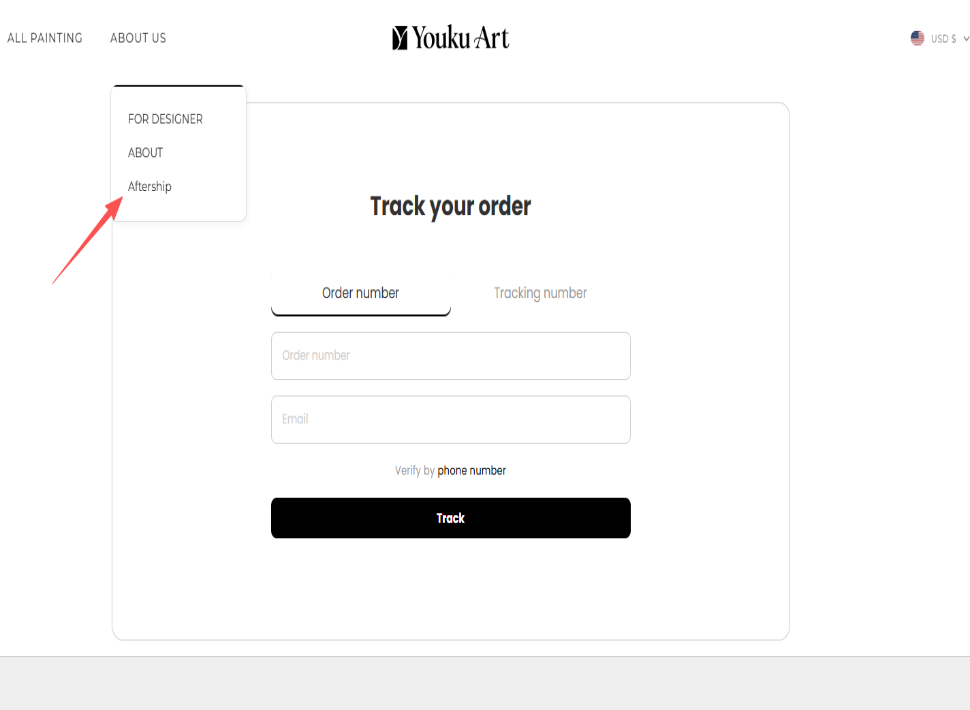Focus the Order number input field
Viewport: 970px width, 710px height.
450,356
